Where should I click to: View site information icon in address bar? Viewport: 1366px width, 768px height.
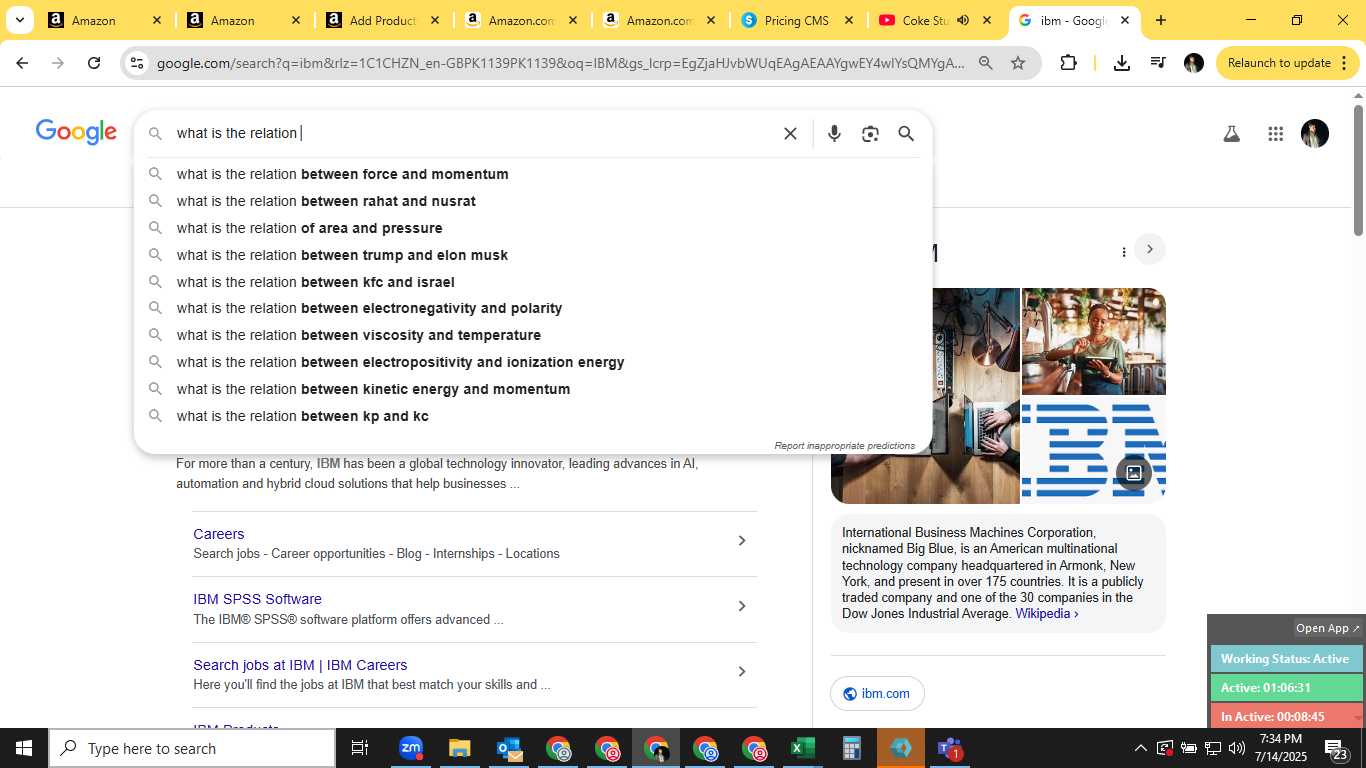pyautogui.click(x=137, y=63)
